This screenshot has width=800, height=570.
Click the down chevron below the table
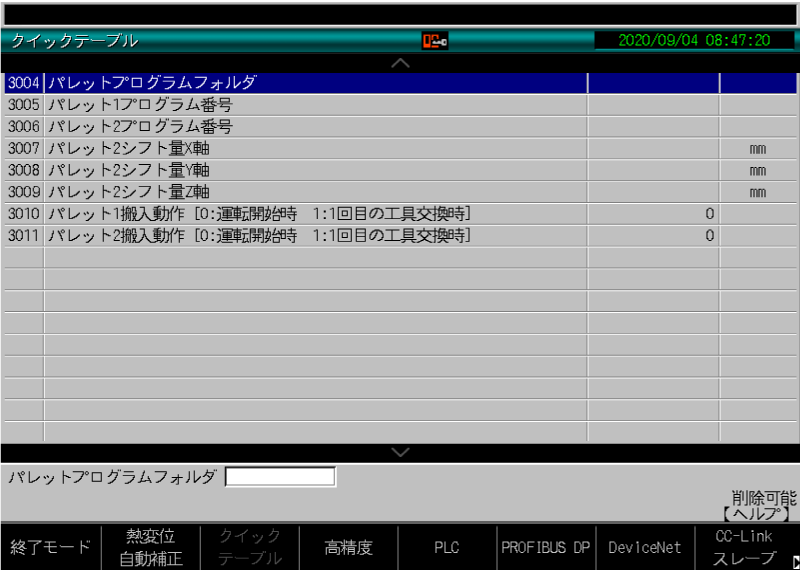click(x=401, y=453)
